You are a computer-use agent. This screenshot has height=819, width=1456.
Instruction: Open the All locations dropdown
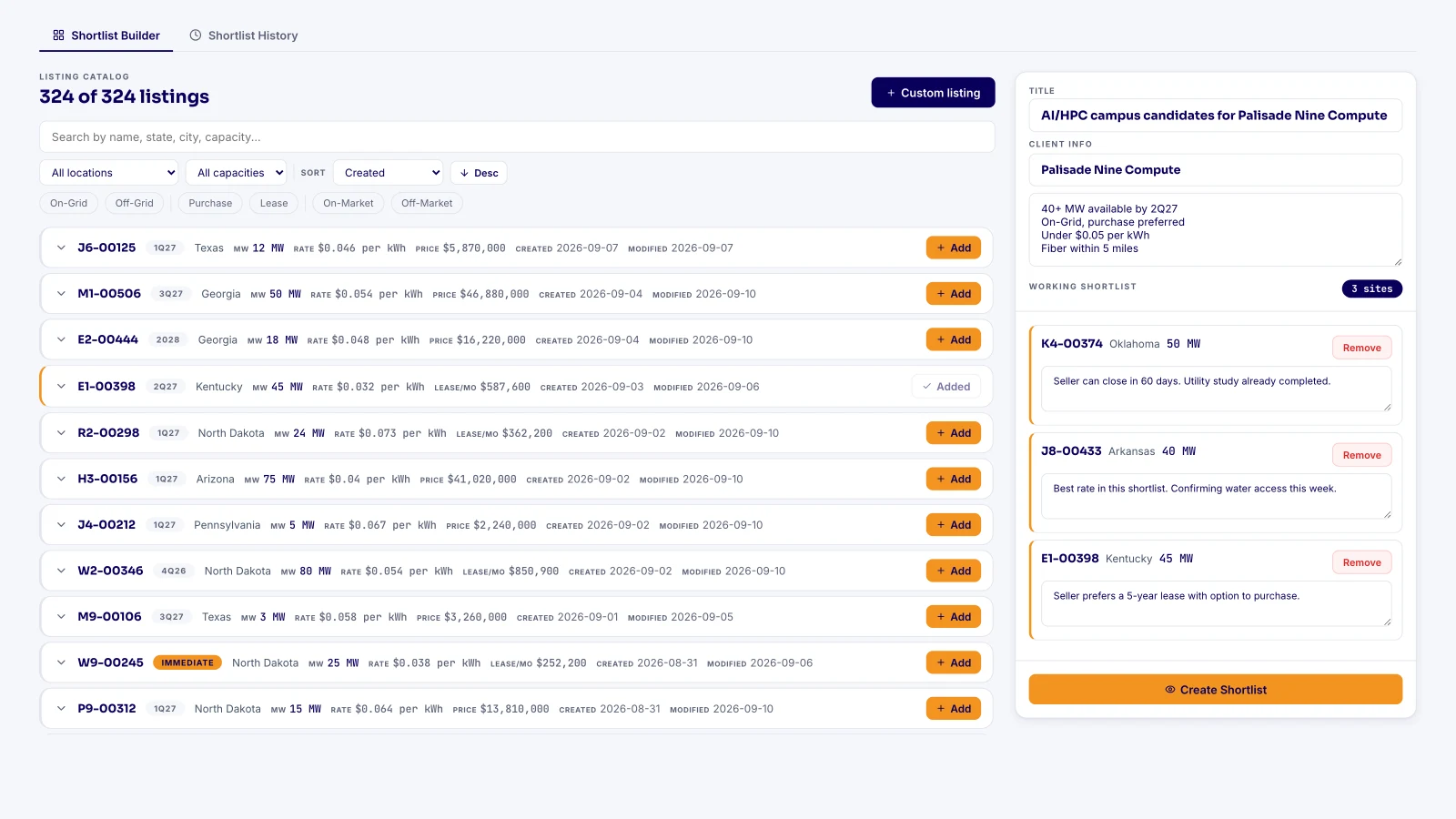(109, 173)
